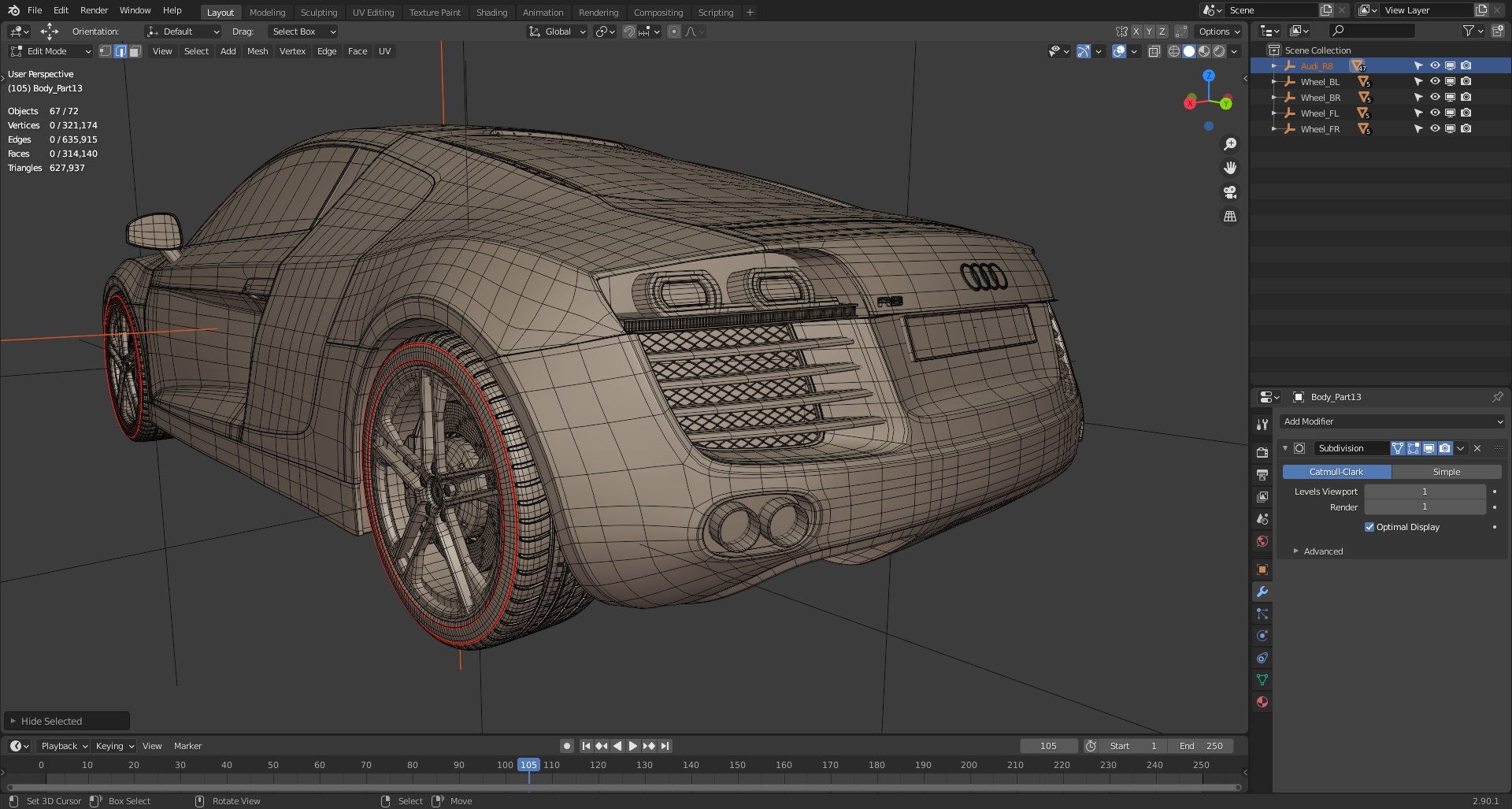Select face select mode
The image size is (1512, 809).
point(135,51)
